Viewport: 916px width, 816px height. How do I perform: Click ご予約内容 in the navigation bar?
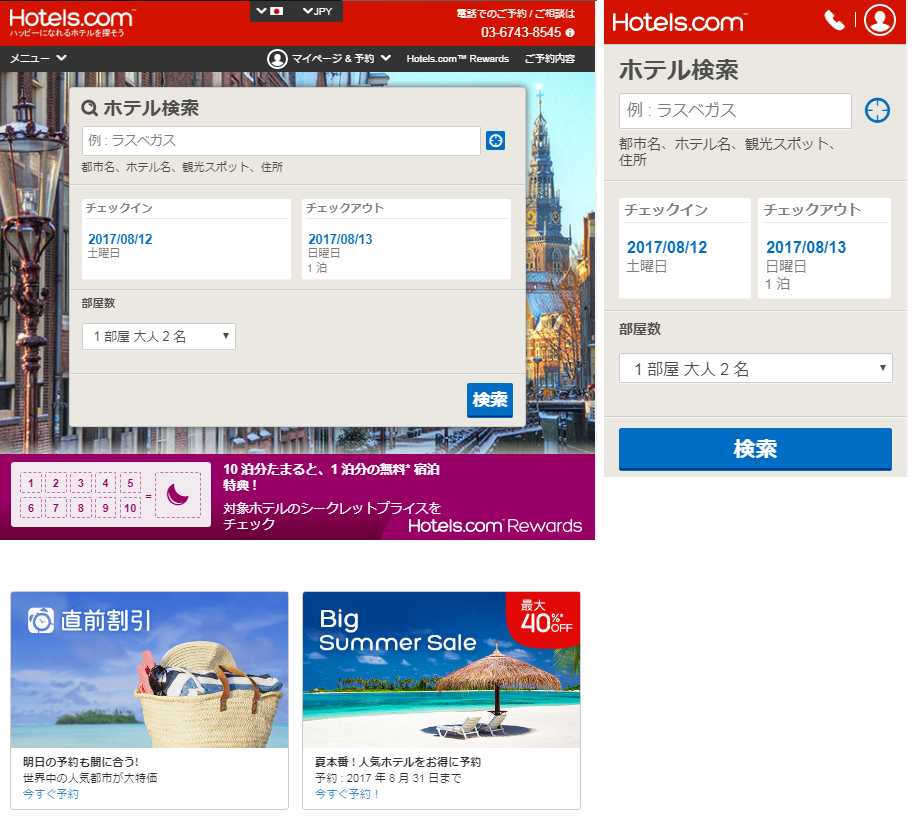tap(549, 59)
